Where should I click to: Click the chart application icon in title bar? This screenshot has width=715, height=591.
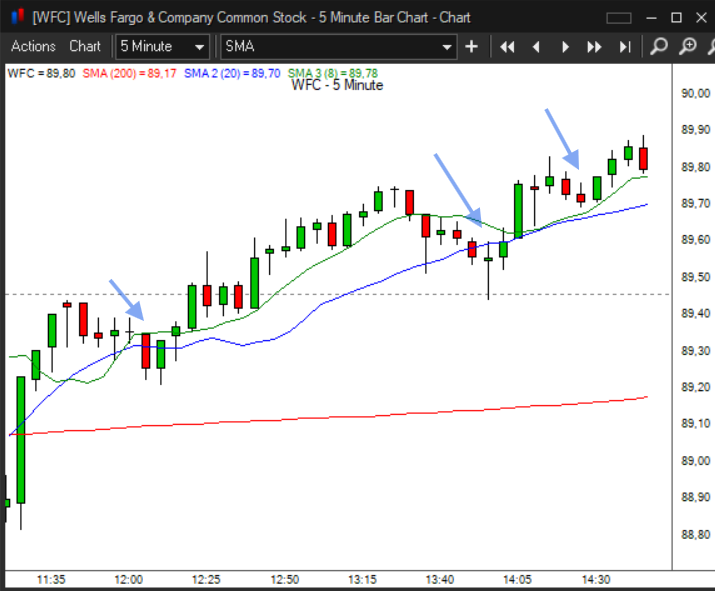coord(17,17)
